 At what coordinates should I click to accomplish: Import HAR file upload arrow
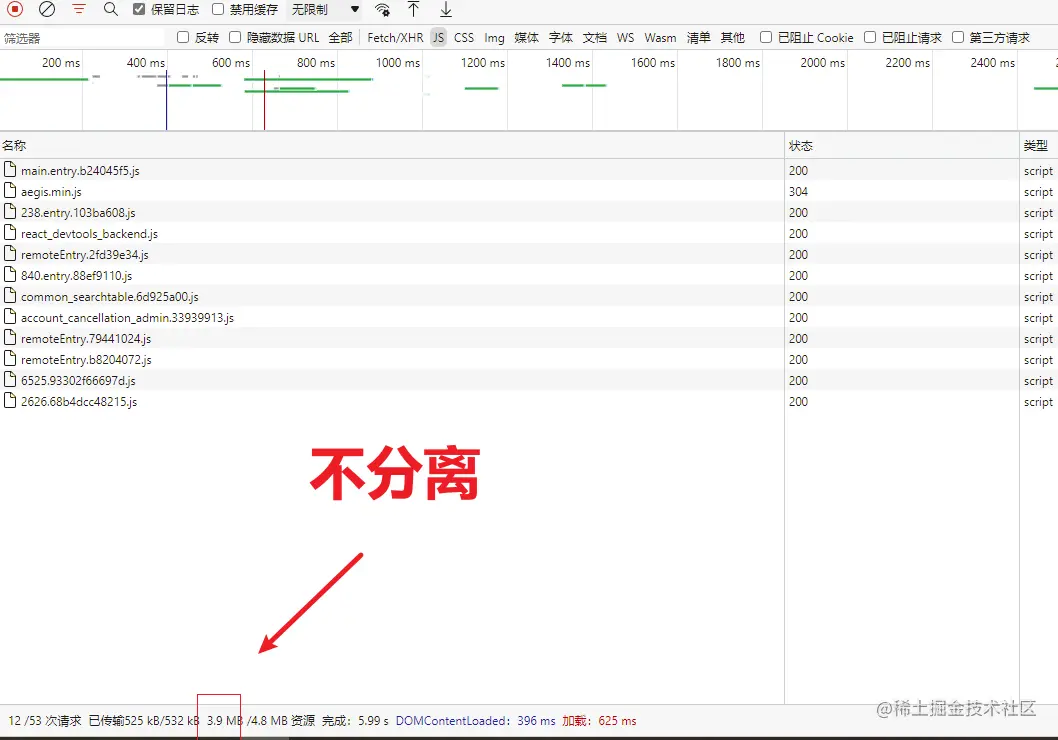point(414,9)
